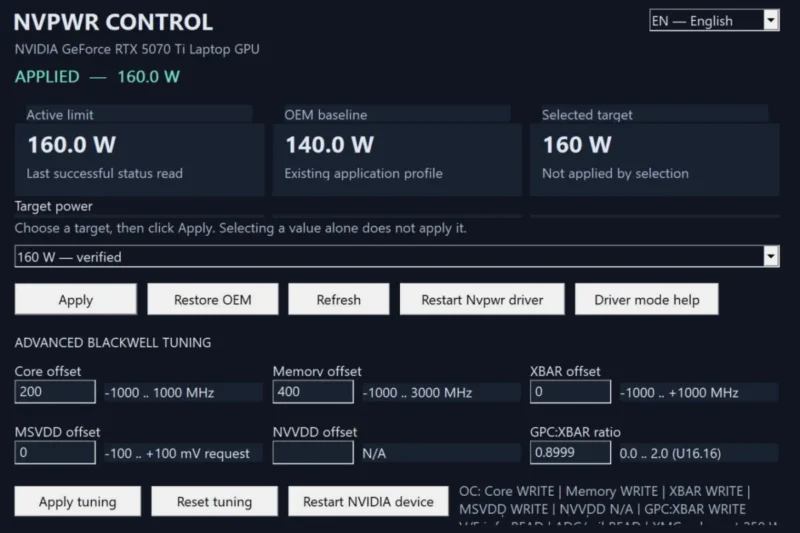The height and width of the screenshot is (533, 800).
Task: Click Restart Nvpwr driver
Action: [482, 299]
